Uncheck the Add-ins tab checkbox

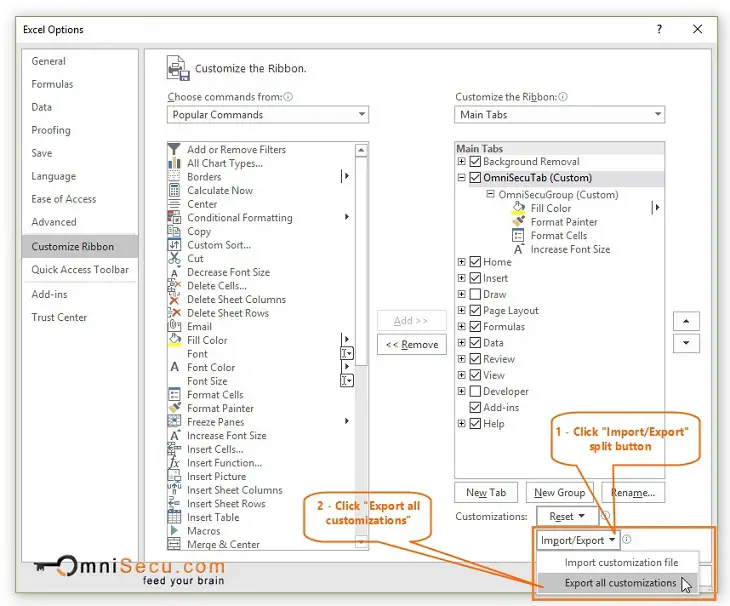475,407
